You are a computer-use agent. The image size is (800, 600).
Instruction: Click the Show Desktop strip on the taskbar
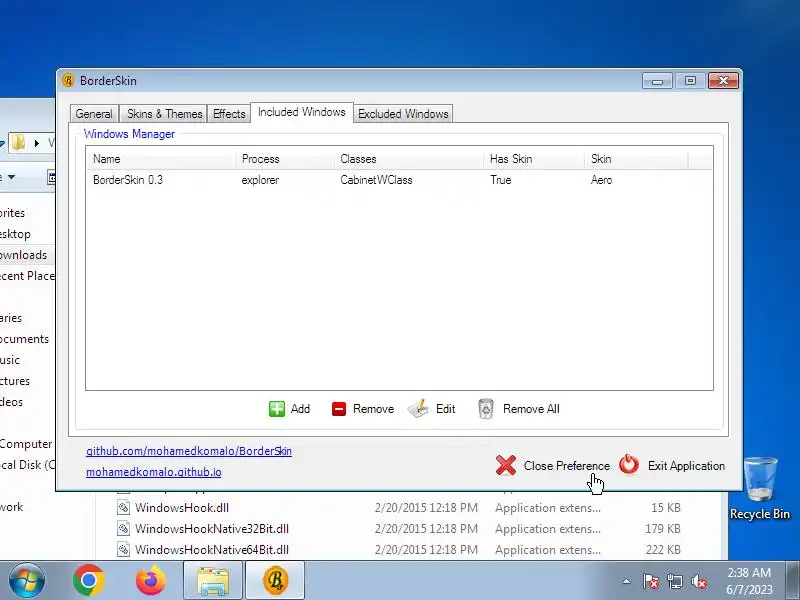click(x=793, y=581)
